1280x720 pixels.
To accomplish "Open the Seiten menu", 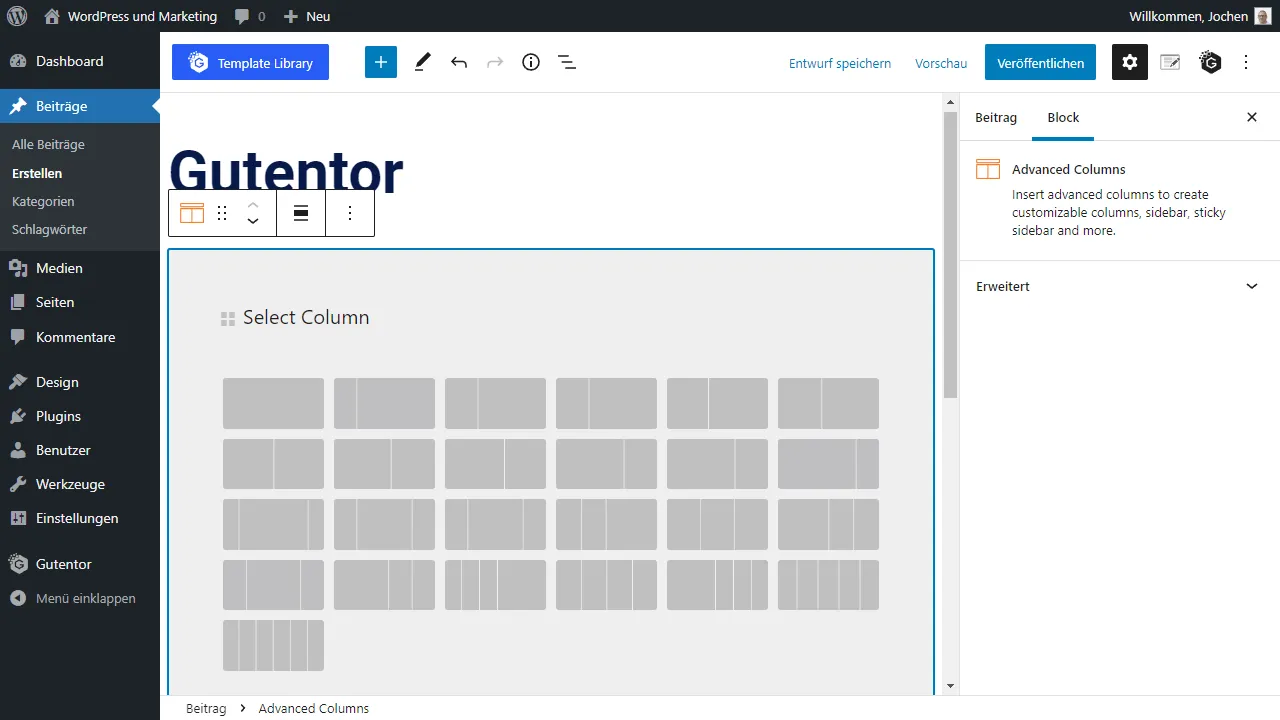I will pos(80,302).
